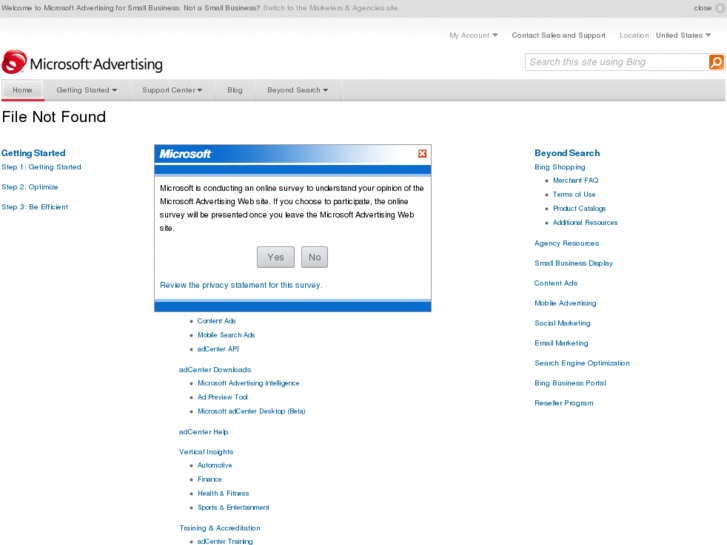Open Terms of Use link
The width and height of the screenshot is (727, 545).
[574, 194]
